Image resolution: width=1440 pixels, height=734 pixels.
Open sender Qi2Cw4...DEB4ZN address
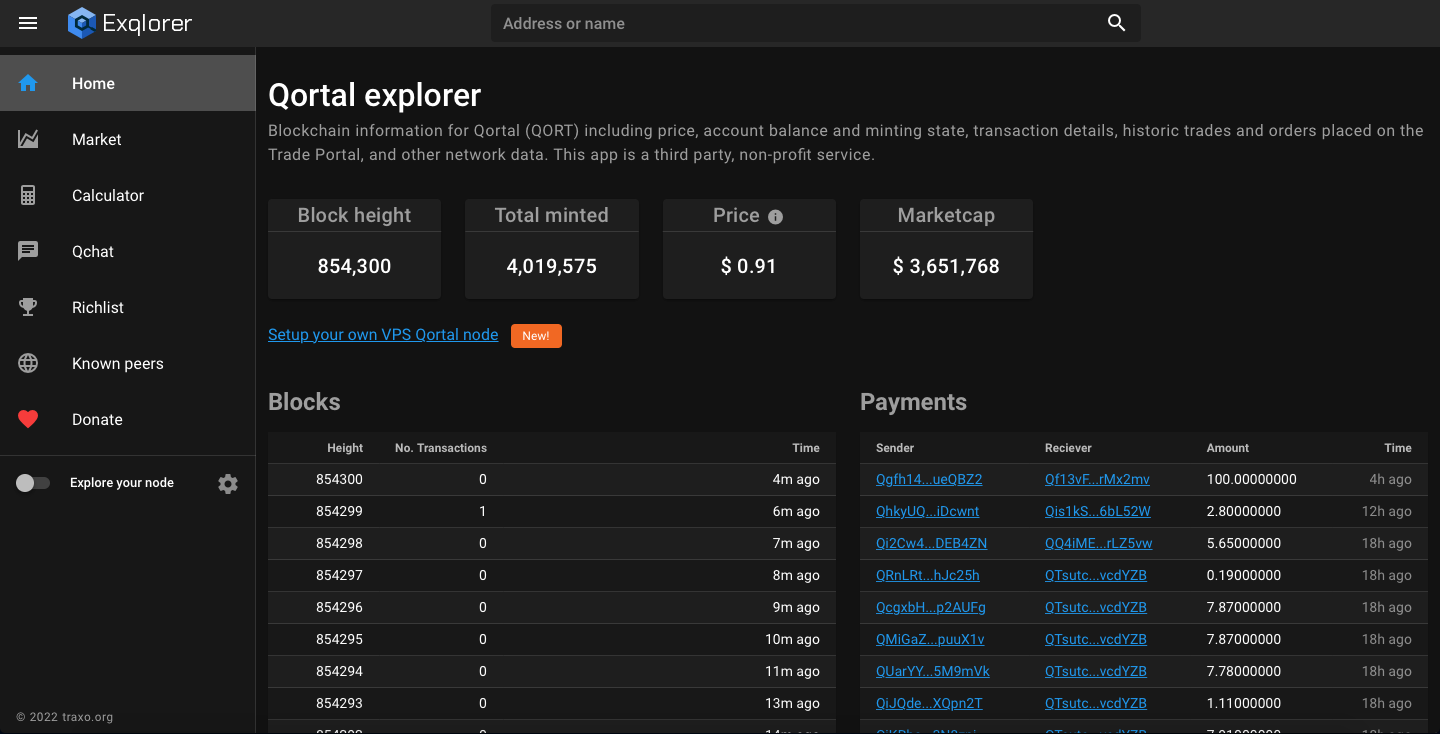[x=931, y=543]
